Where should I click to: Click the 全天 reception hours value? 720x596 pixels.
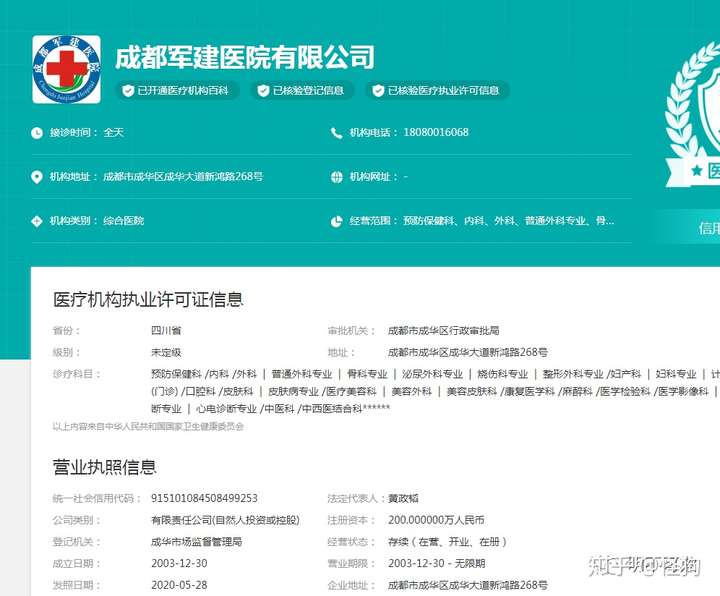(113, 132)
